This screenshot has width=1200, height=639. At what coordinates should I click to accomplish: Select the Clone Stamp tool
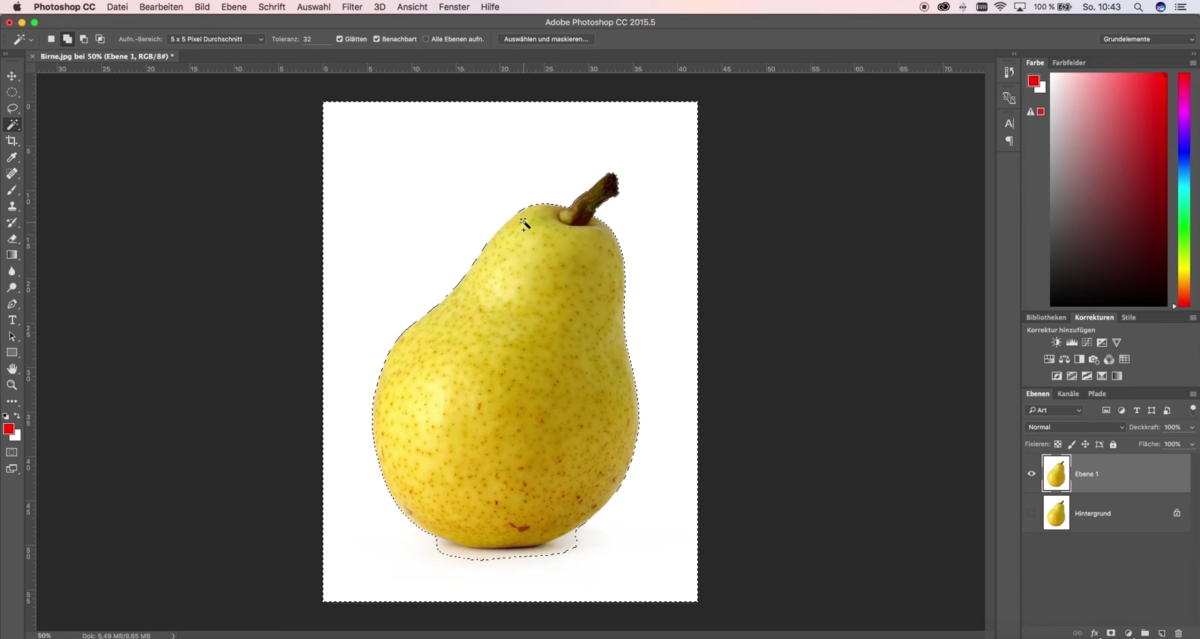coord(13,206)
